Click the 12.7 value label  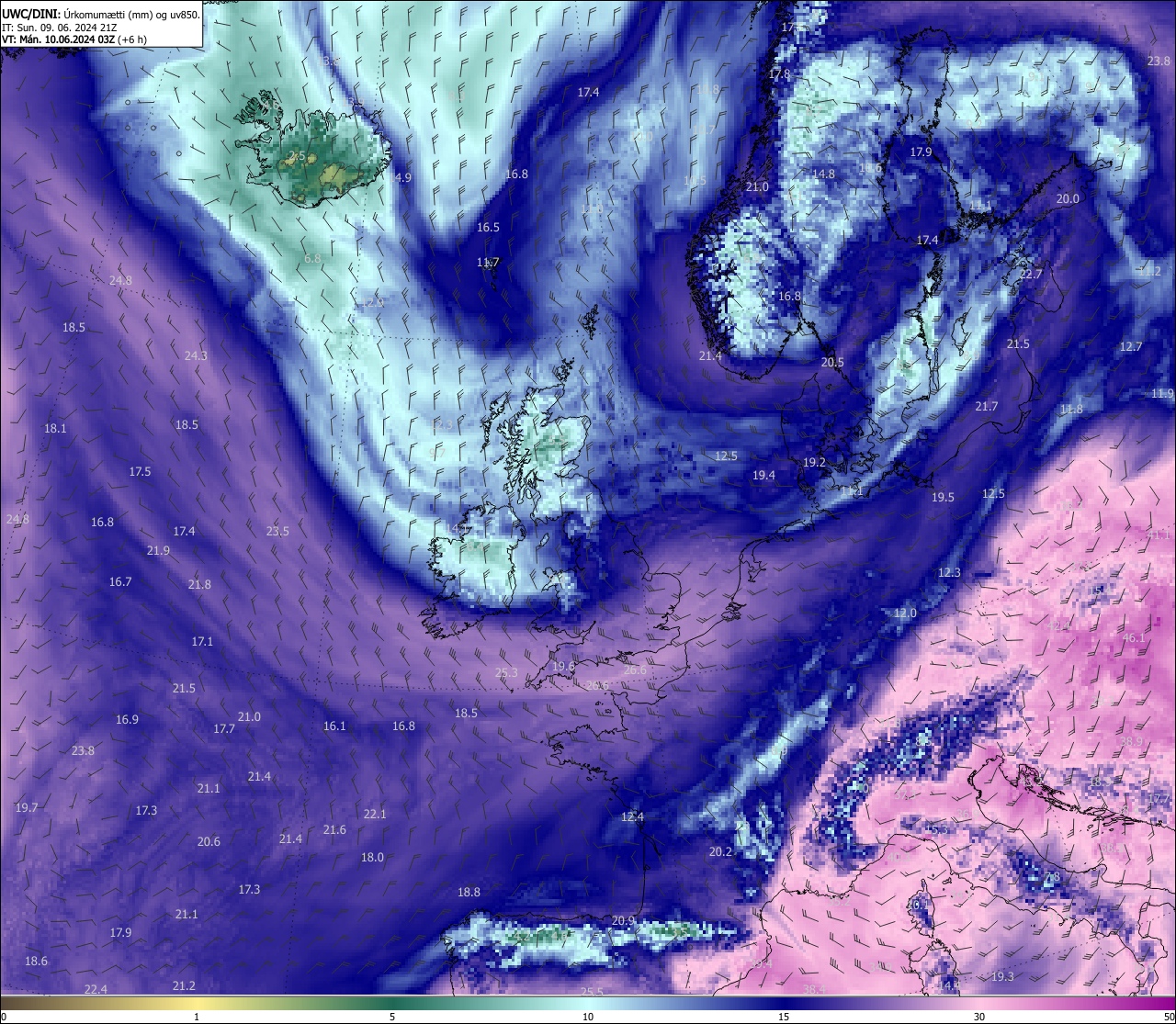point(1131,346)
